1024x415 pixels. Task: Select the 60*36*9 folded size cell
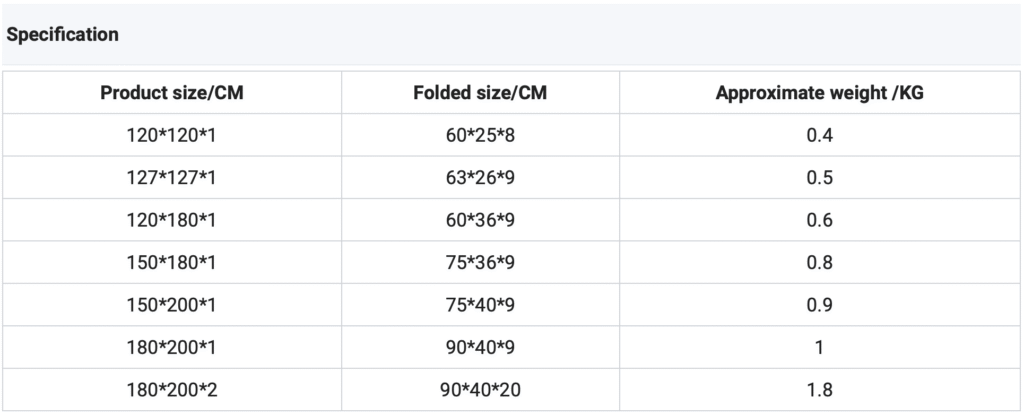480,220
